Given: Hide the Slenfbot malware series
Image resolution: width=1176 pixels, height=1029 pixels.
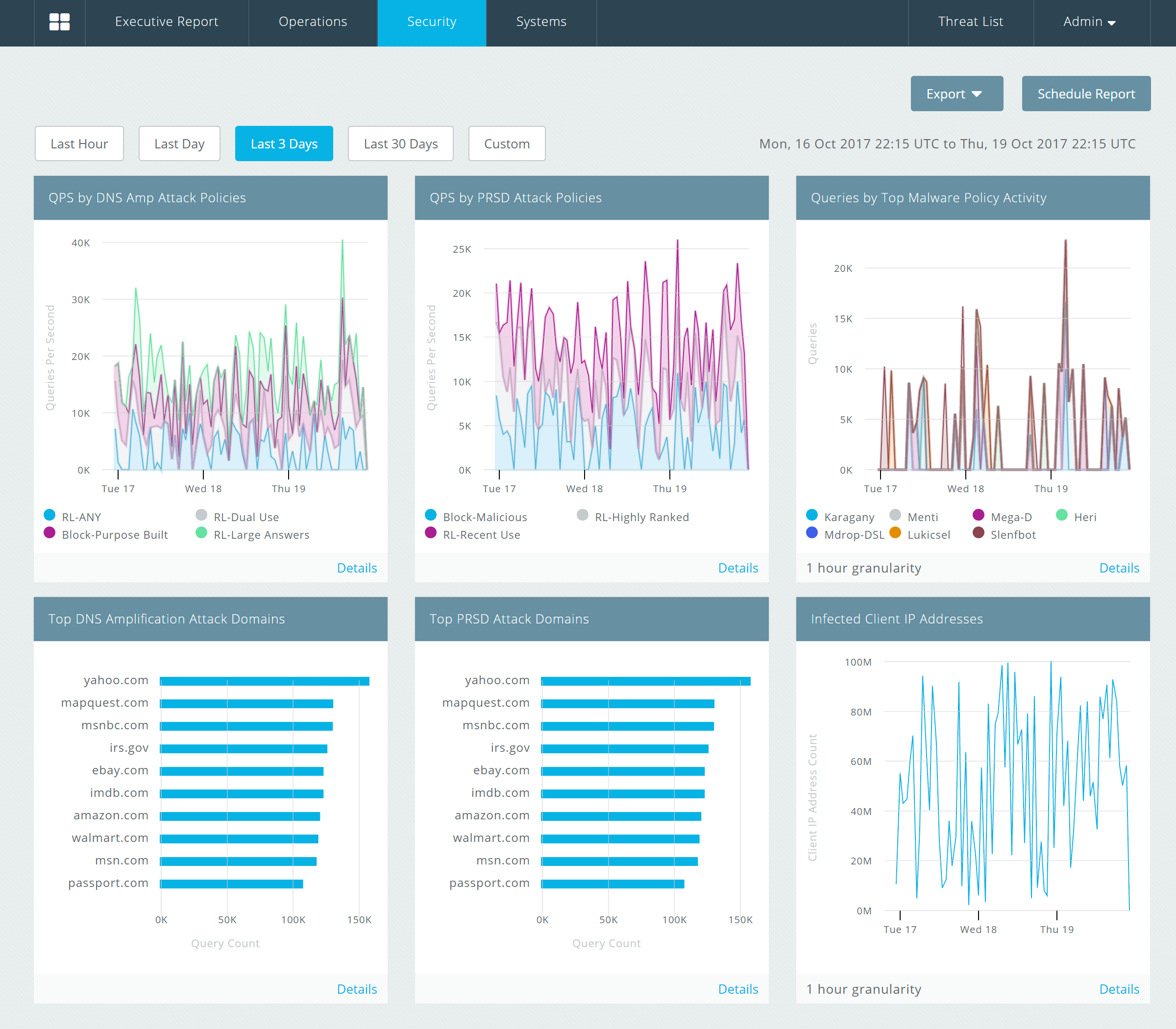Looking at the screenshot, I should pyautogui.click(x=979, y=533).
